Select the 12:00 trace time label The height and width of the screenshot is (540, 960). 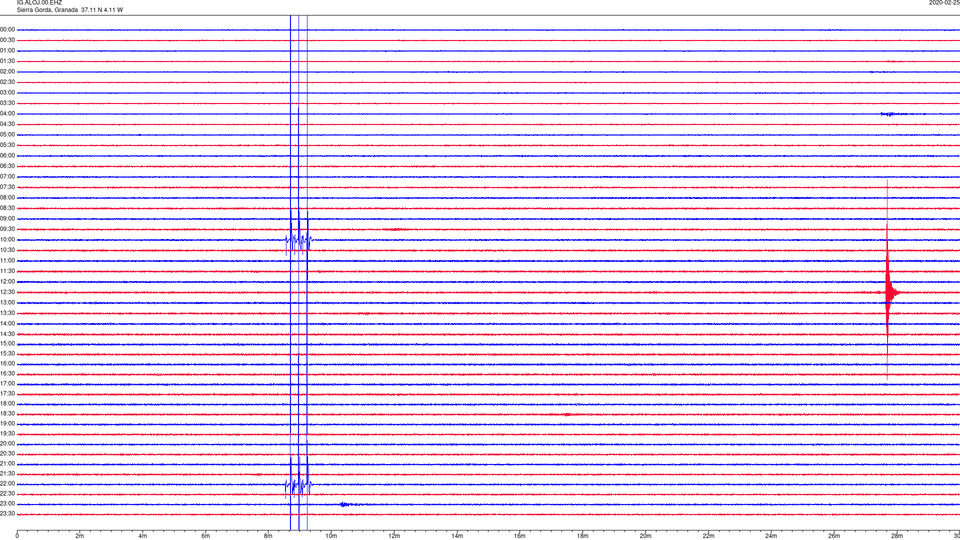coord(7,282)
